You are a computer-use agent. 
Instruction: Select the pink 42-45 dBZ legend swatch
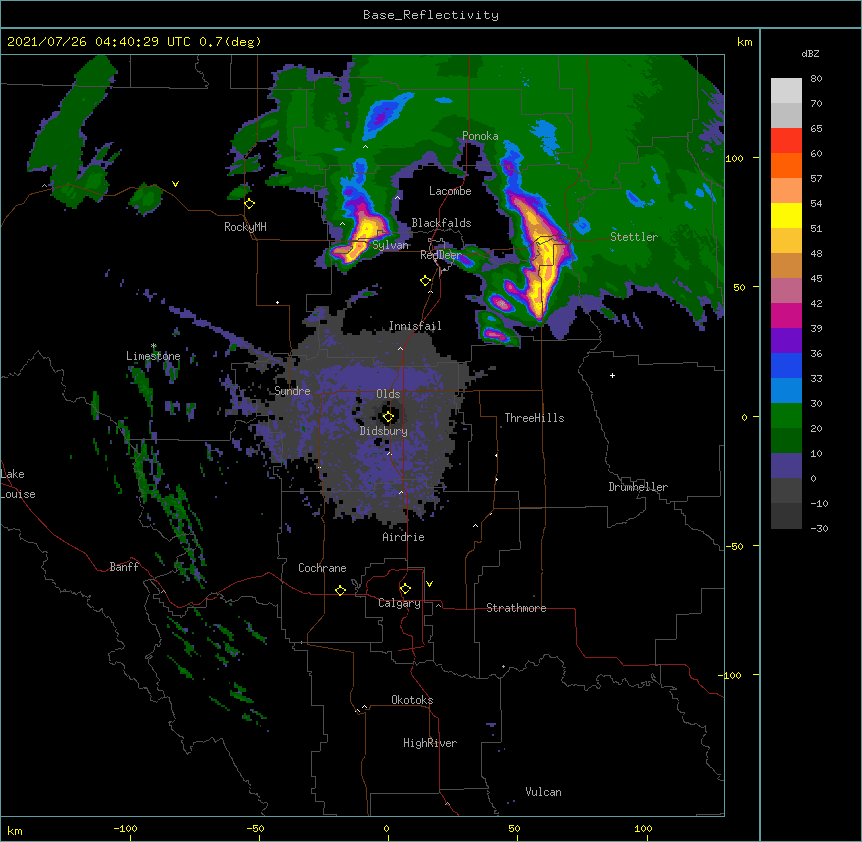click(786, 290)
